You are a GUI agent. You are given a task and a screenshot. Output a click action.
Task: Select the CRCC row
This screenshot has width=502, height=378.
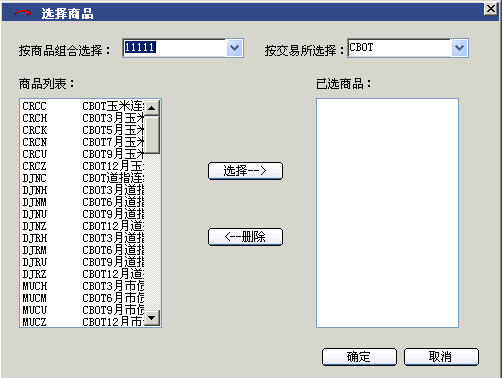coord(82,106)
